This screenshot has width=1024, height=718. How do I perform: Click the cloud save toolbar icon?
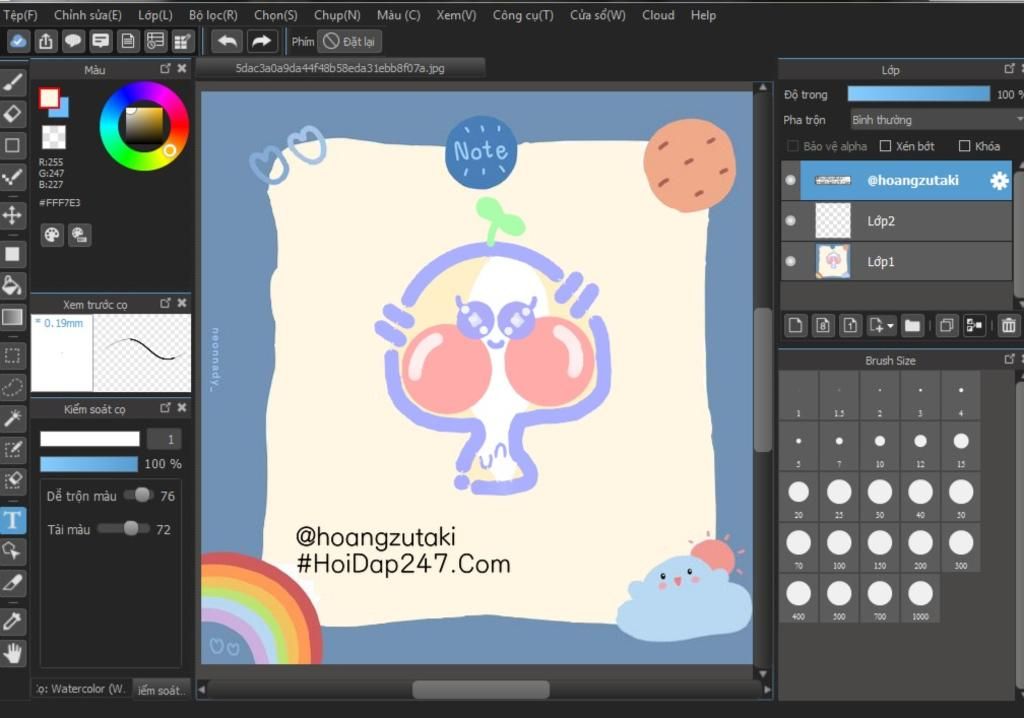pyautogui.click(x=18, y=41)
